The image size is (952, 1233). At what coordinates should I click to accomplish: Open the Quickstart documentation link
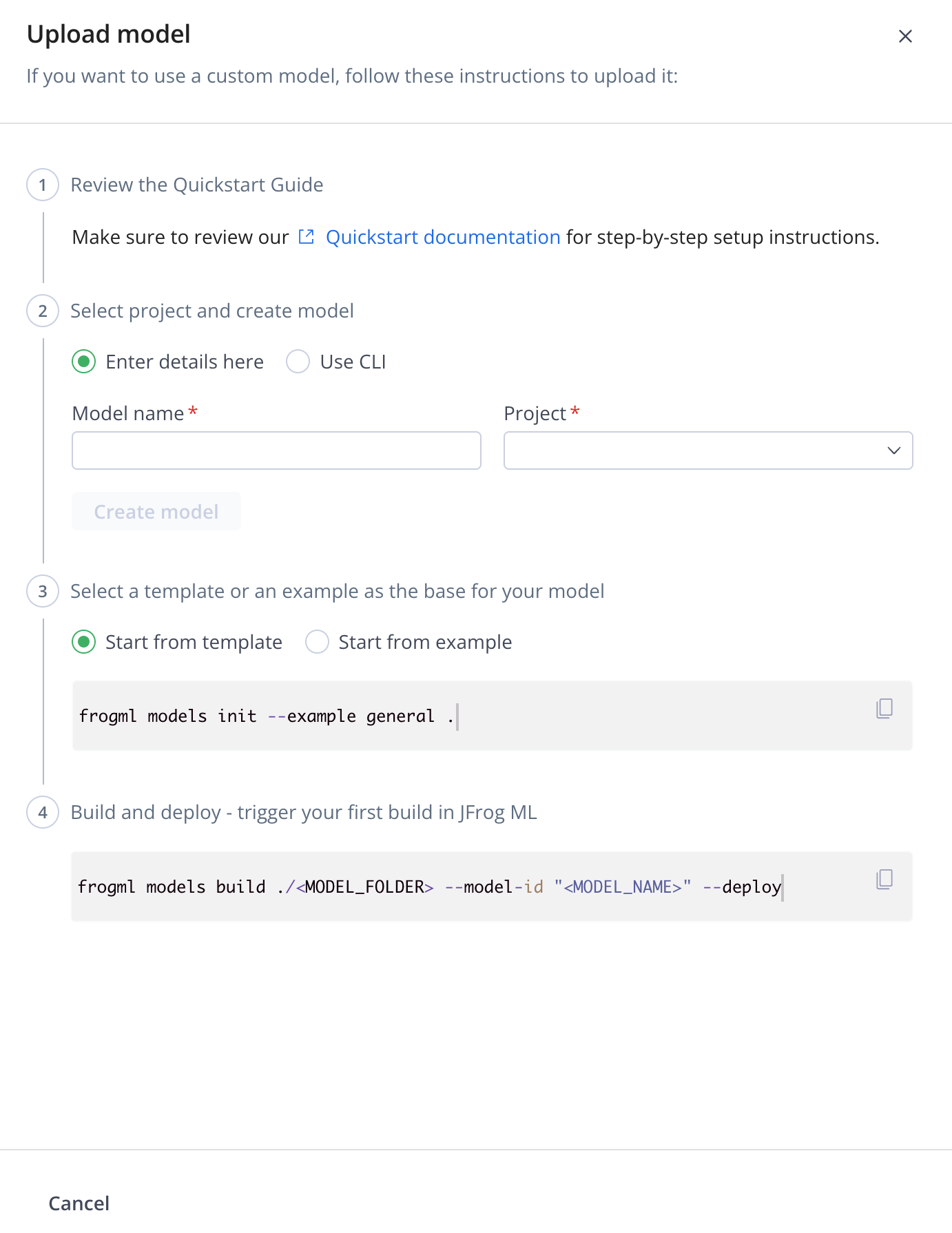pos(443,237)
